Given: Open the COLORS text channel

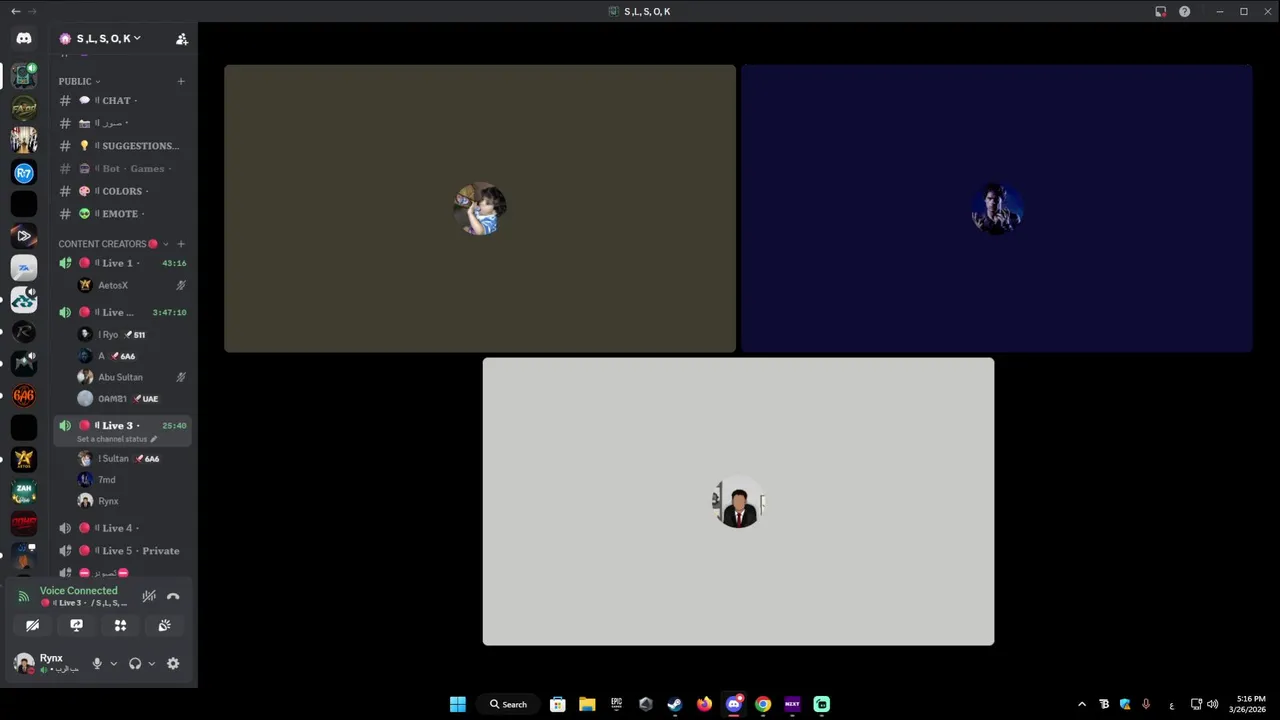Looking at the screenshot, I should point(123,191).
